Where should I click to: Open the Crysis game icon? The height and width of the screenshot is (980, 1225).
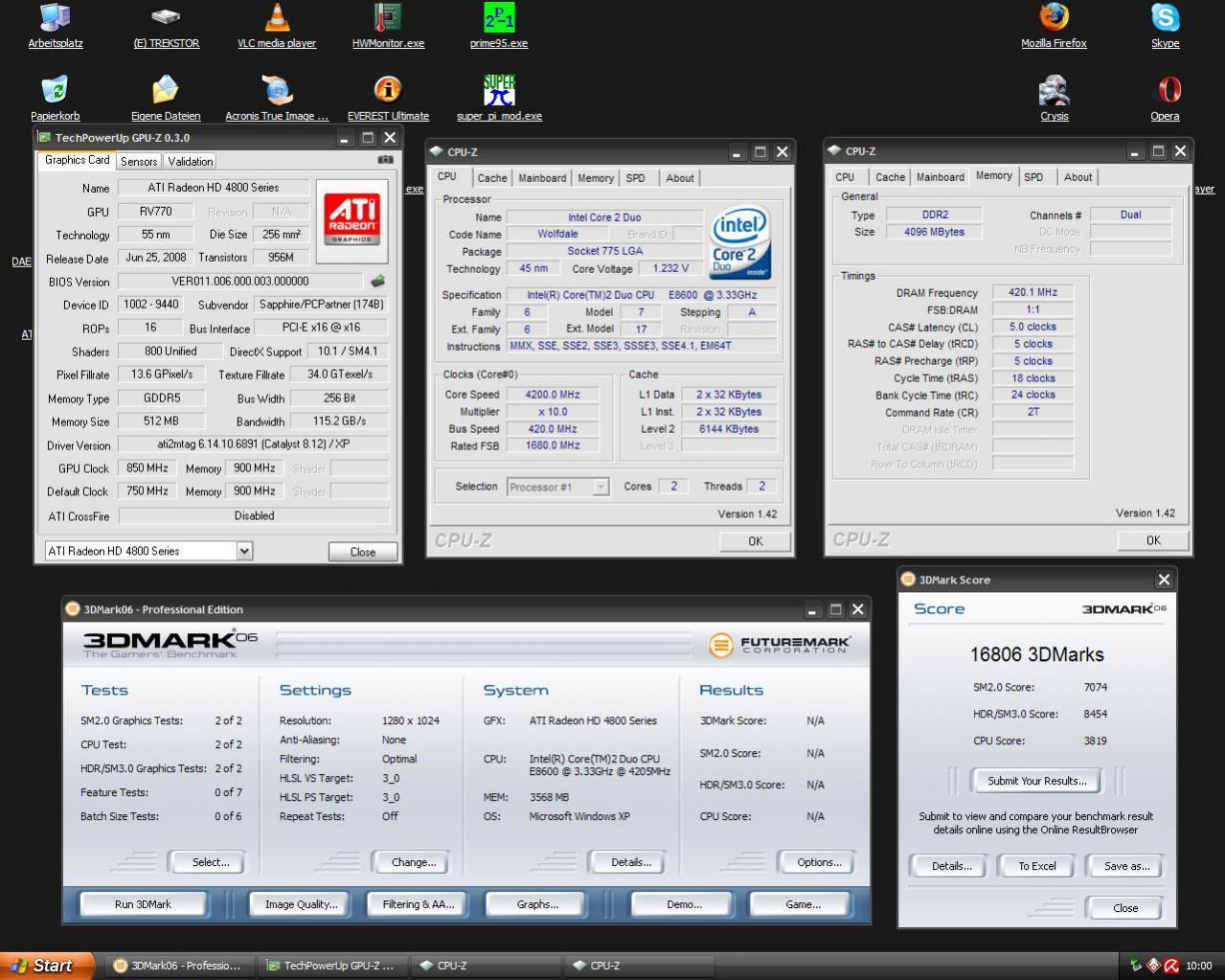point(1054,99)
